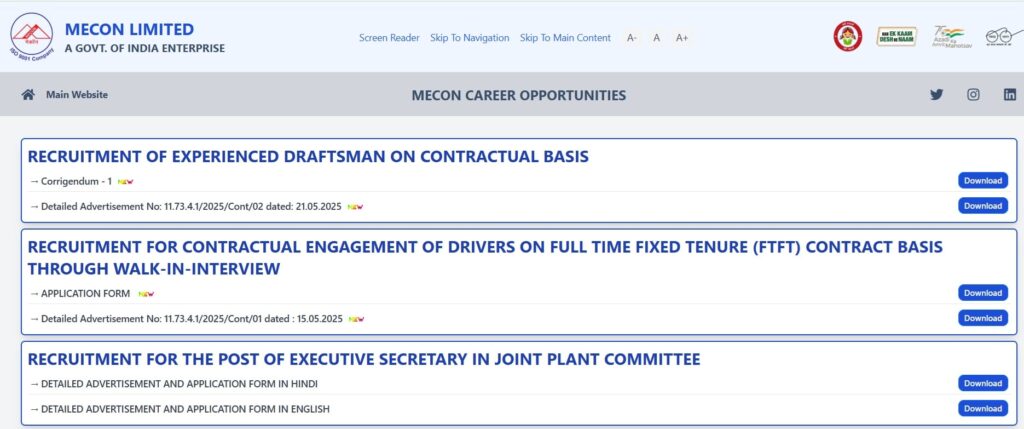Click the Ek Kaam Desh ke Naam logo
Image resolution: width=1024 pixels, height=429 pixels.
click(896, 37)
